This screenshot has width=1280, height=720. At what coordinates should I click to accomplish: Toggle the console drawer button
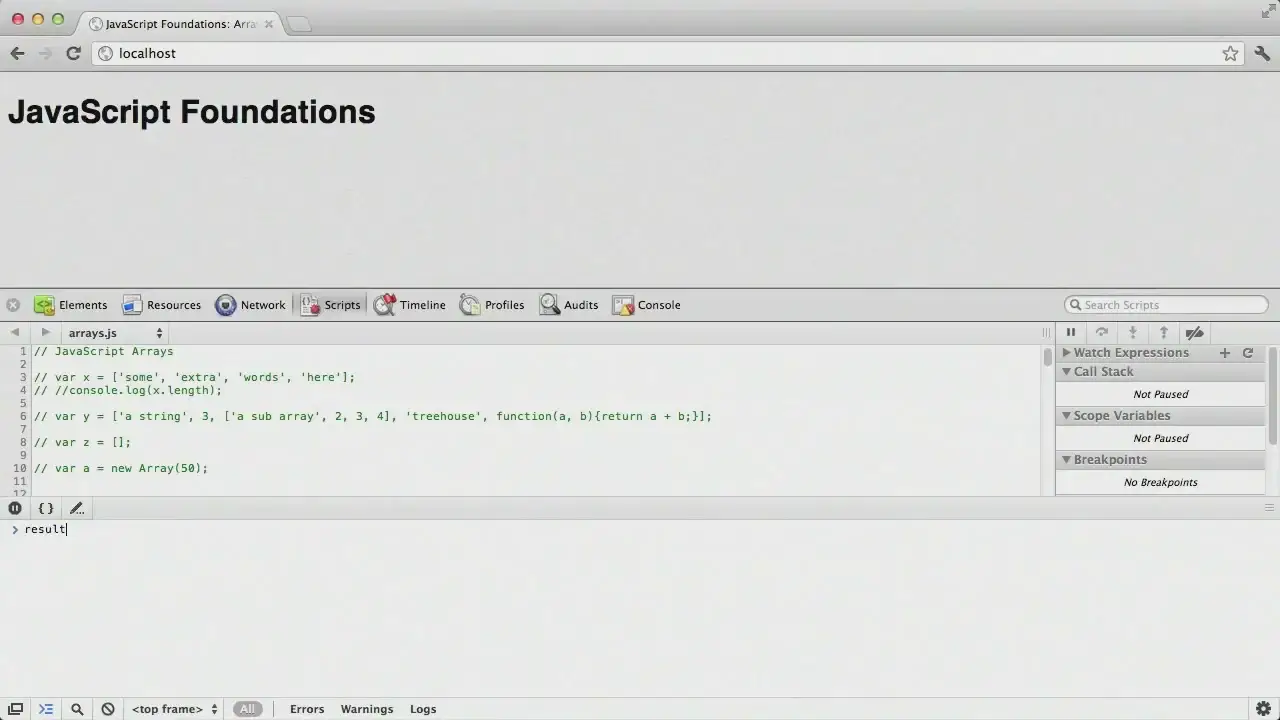coord(46,709)
